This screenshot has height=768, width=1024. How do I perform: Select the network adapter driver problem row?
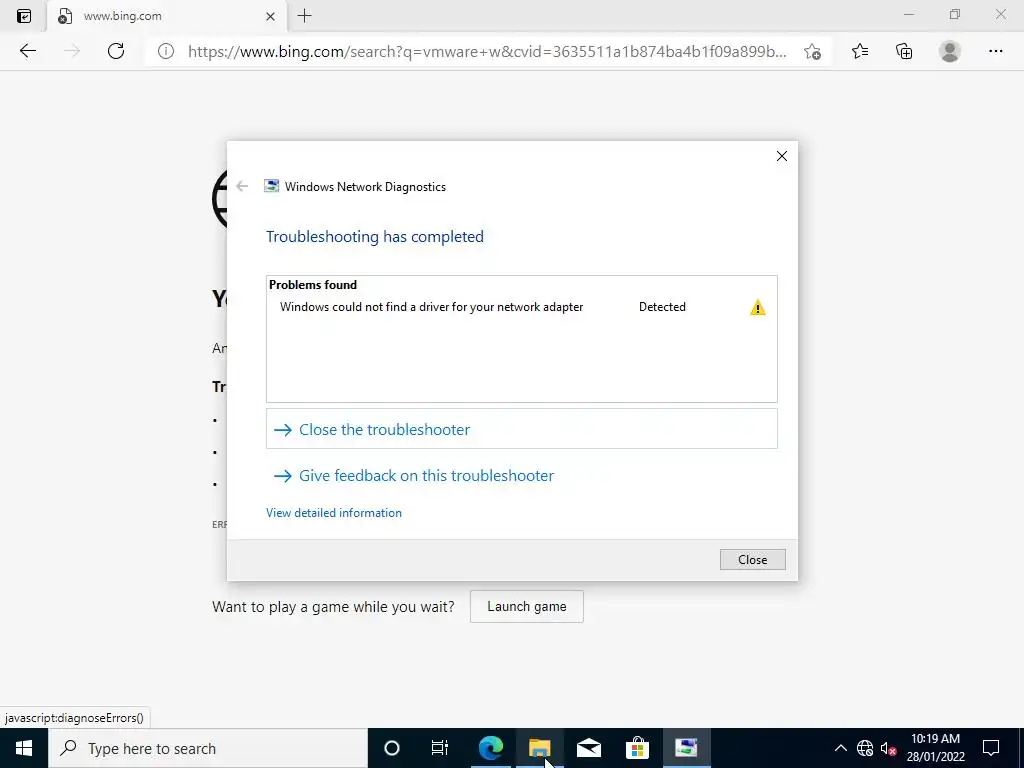[521, 307]
